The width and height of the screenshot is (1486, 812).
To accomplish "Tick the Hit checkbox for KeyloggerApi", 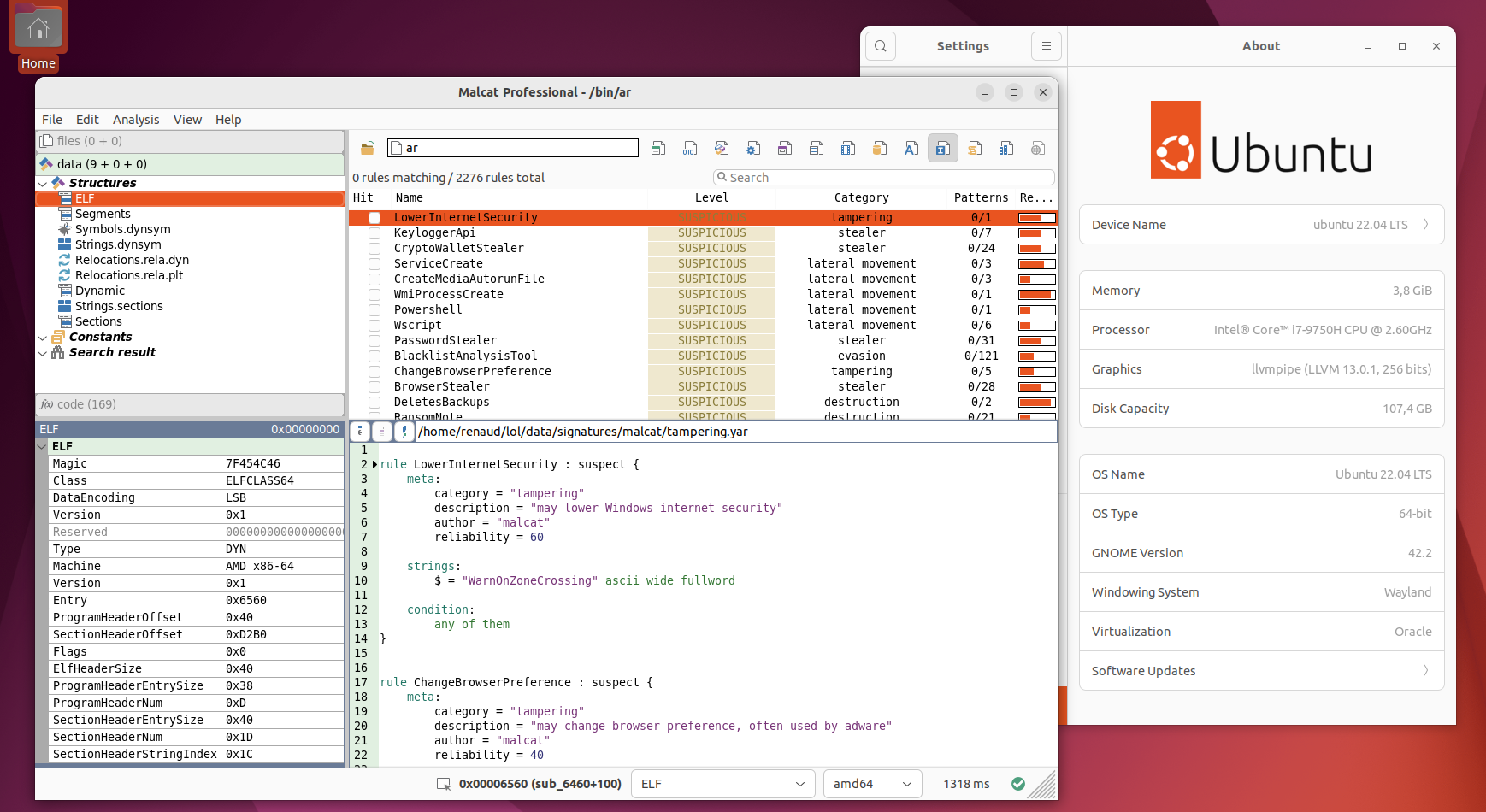I will [x=374, y=233].
